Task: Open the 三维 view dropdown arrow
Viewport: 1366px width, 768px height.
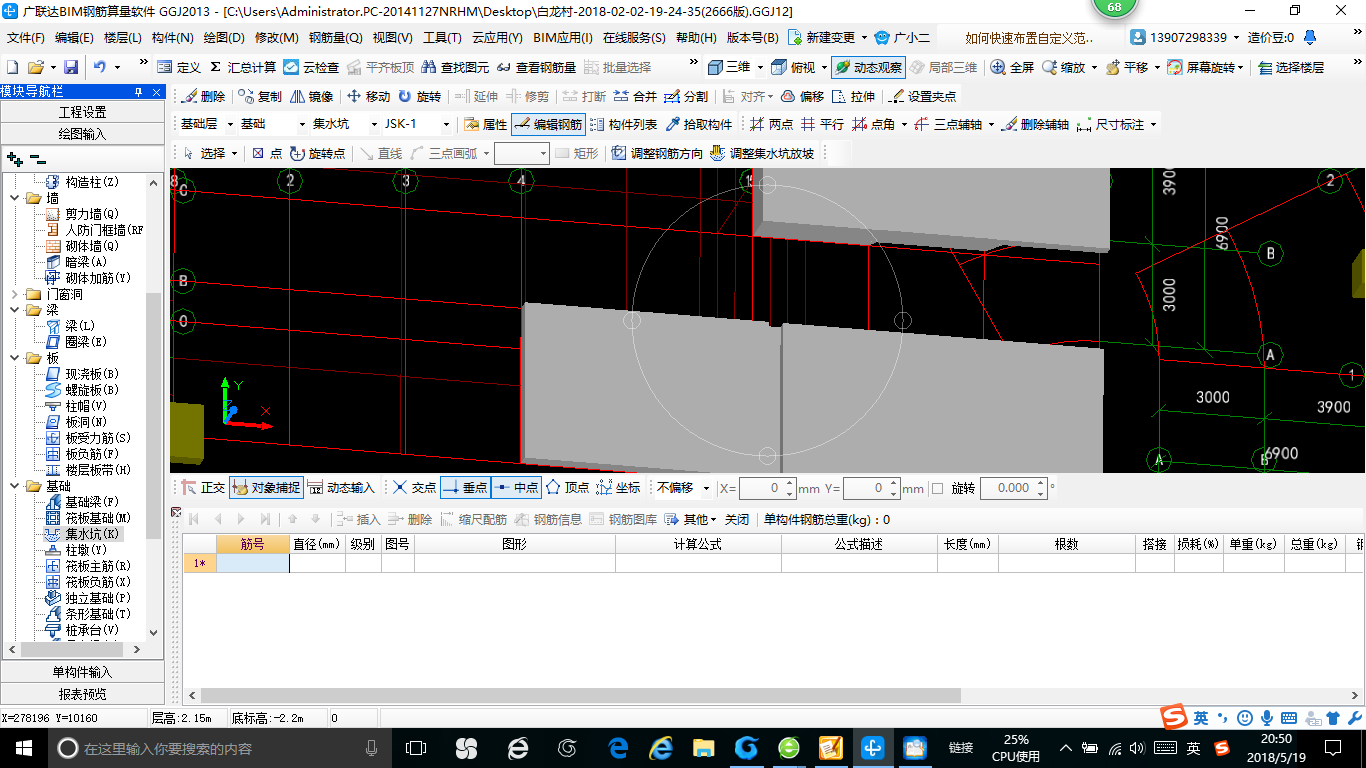Action: tap(760, 67)
